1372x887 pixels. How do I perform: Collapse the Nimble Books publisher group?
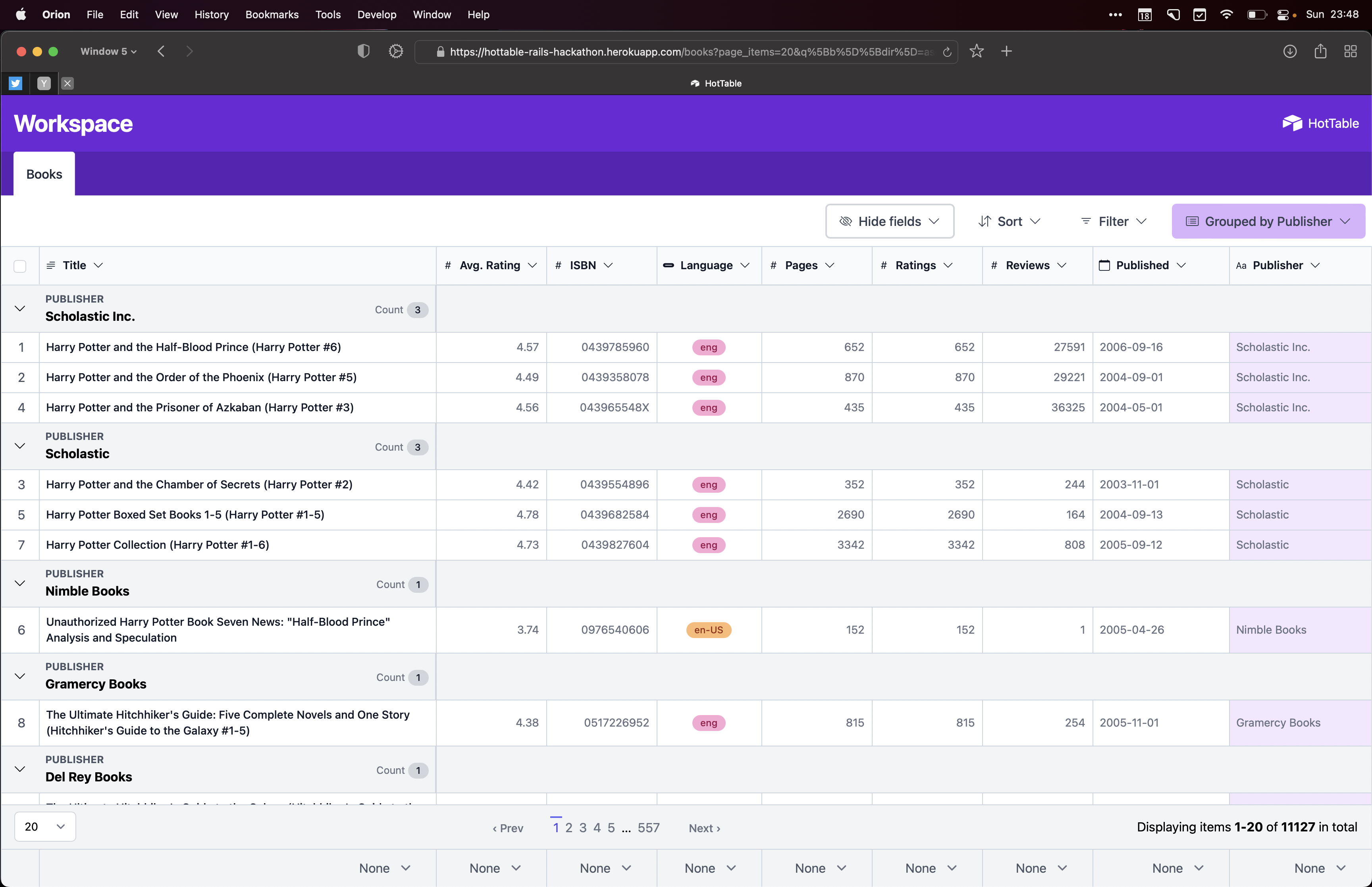tap(20, 584)
